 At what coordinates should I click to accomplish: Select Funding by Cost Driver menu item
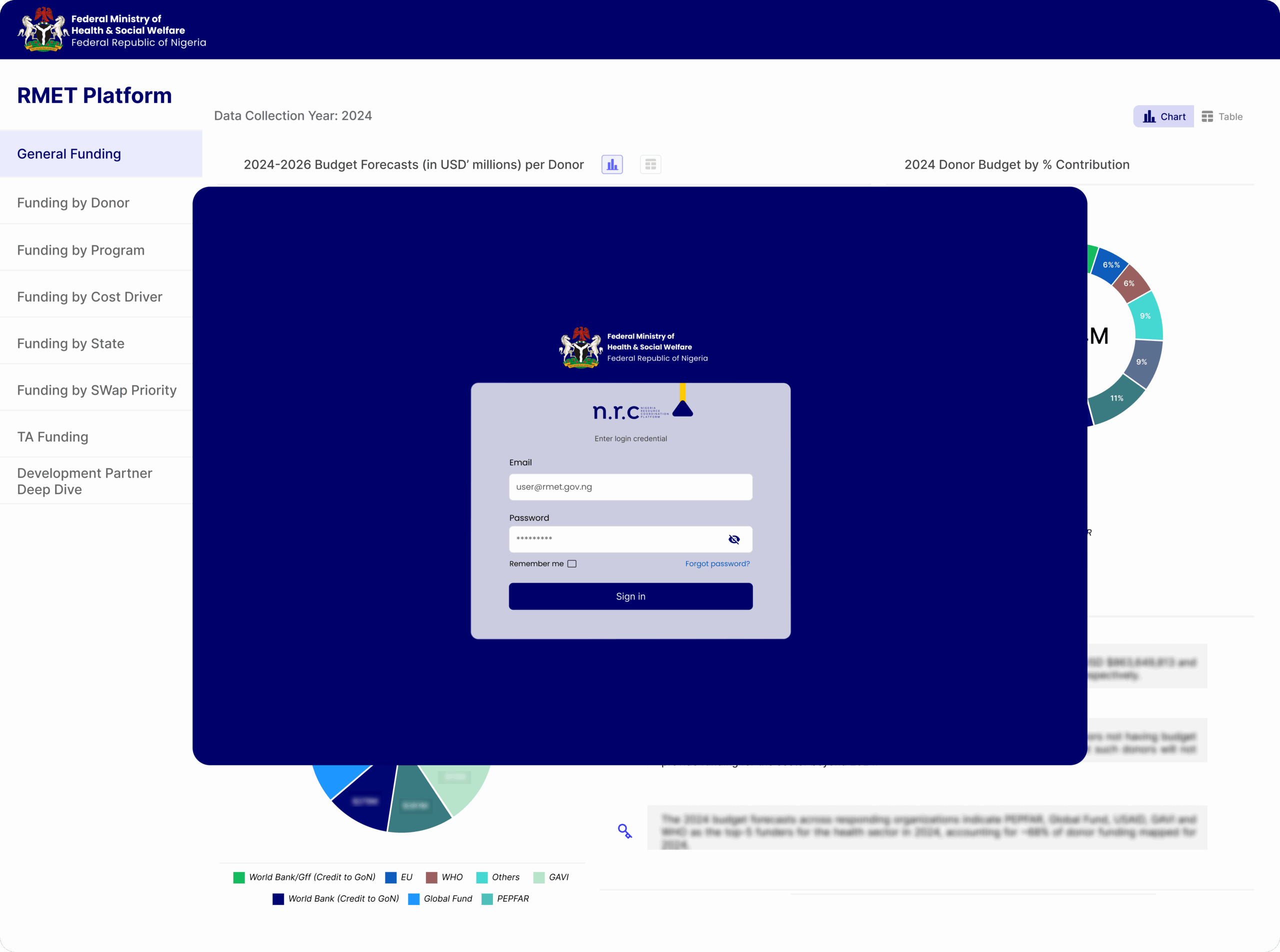point(90,297)
